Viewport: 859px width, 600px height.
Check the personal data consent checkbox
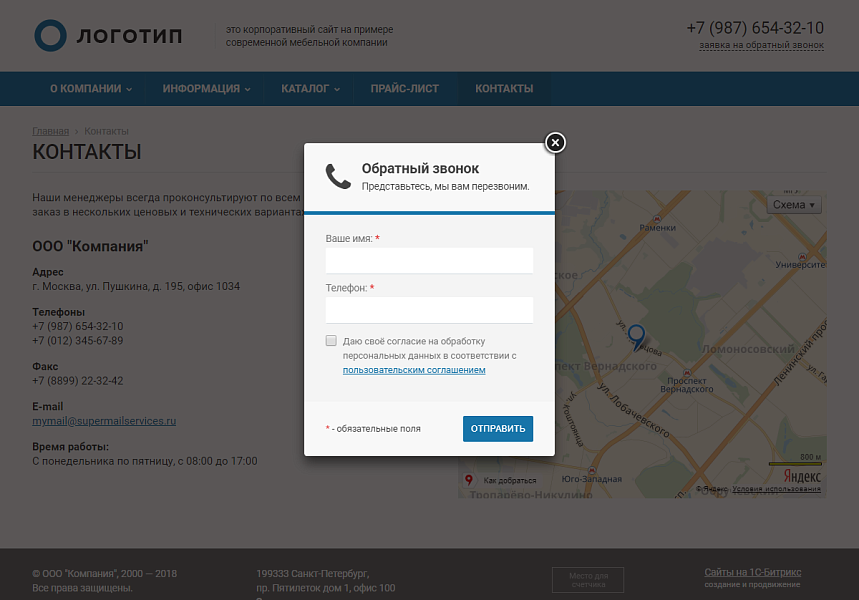331,341
